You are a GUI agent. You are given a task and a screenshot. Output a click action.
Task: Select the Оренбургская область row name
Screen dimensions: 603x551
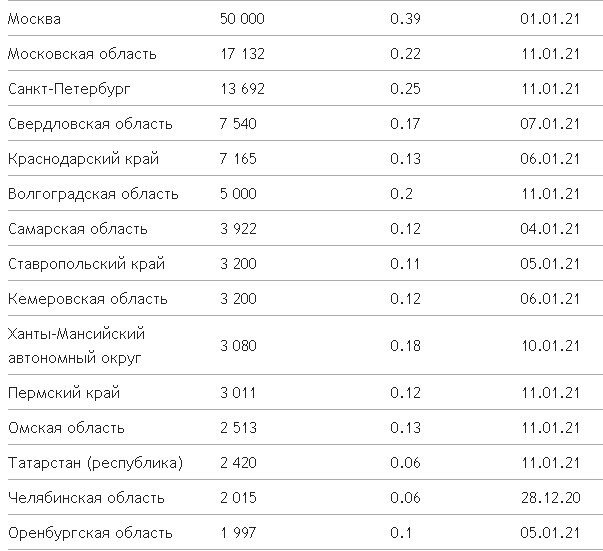[90, 533]
